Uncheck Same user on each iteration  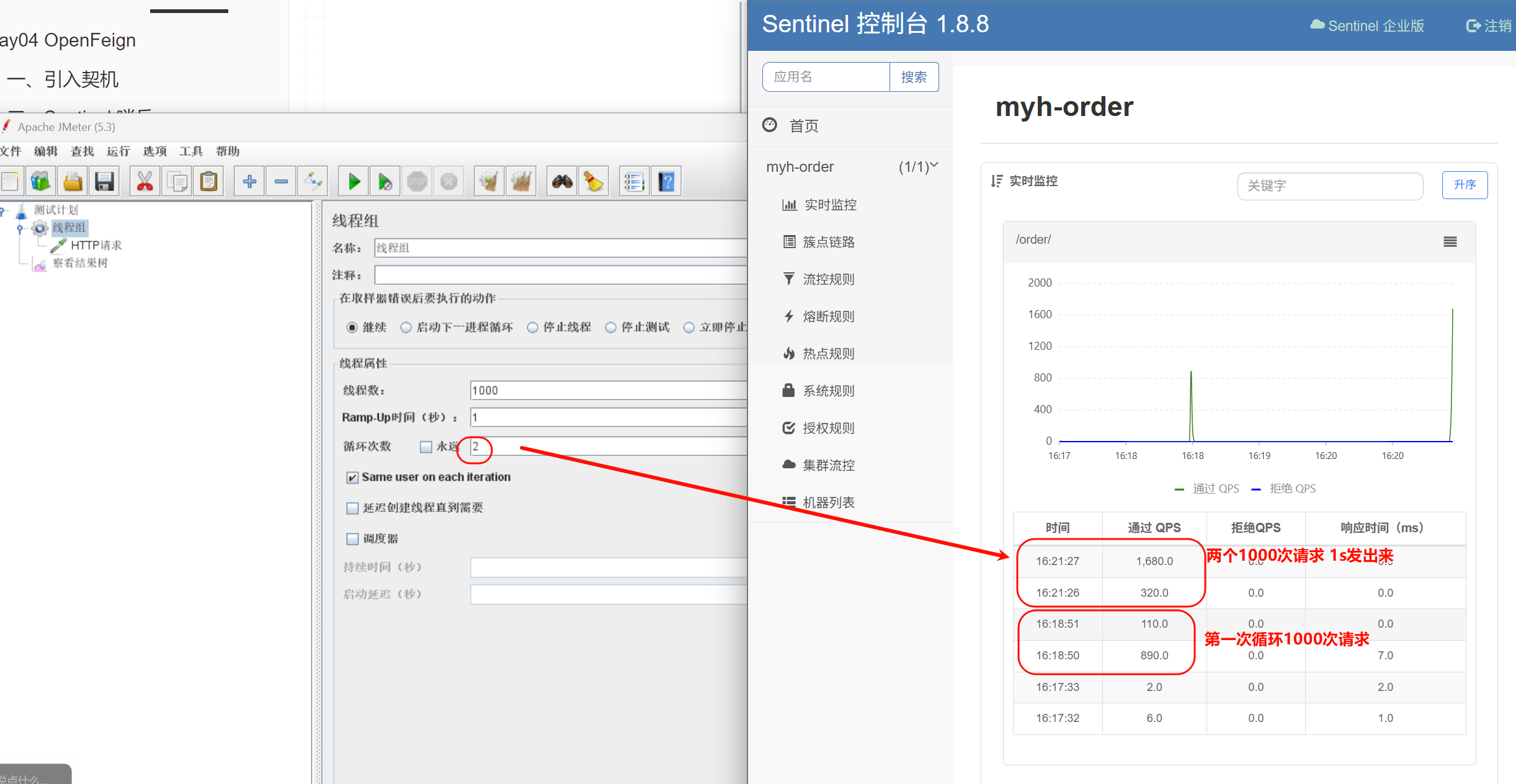click(x=352, y=477)
